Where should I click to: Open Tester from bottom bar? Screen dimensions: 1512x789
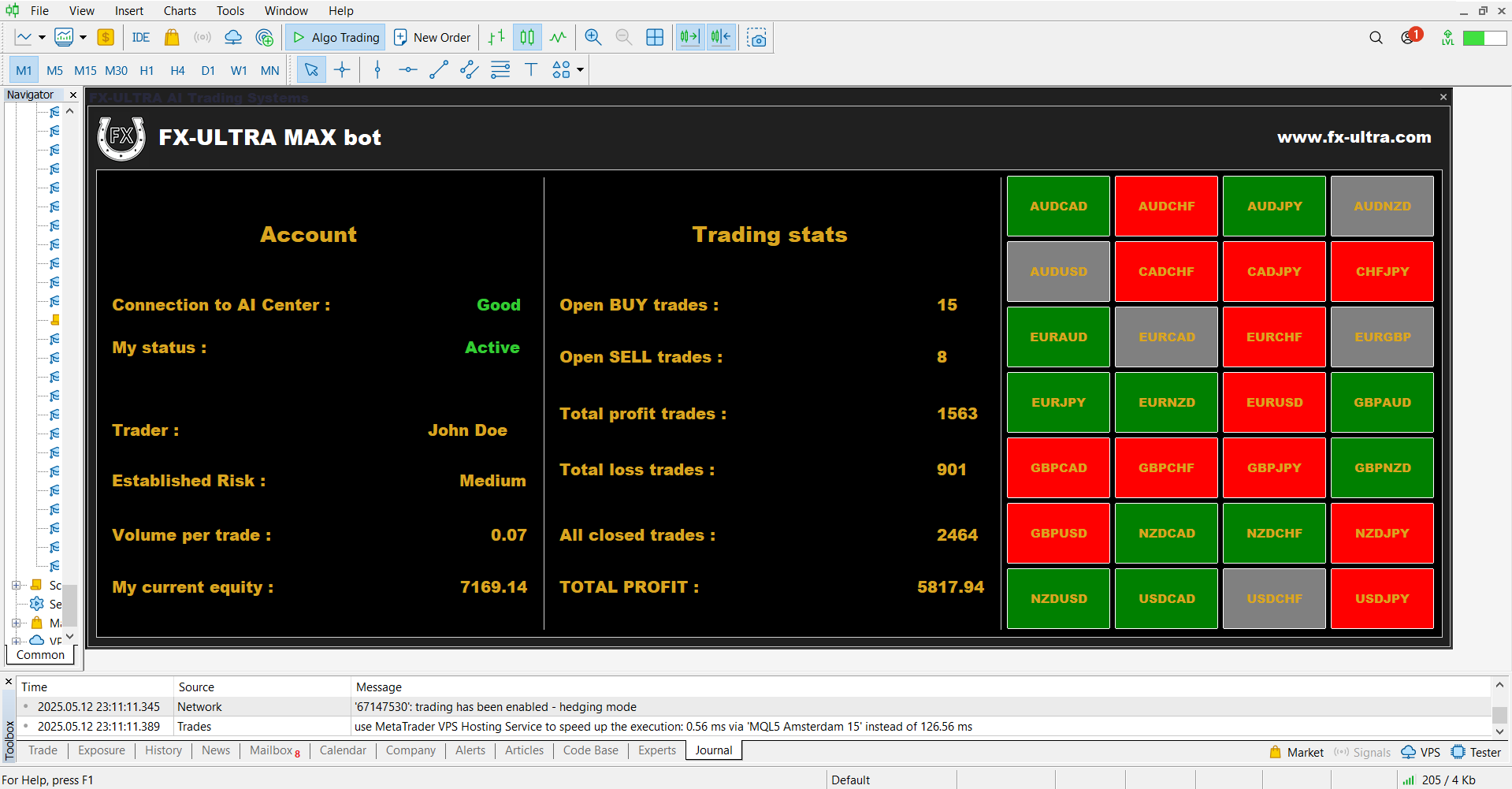pos(1477,752)
